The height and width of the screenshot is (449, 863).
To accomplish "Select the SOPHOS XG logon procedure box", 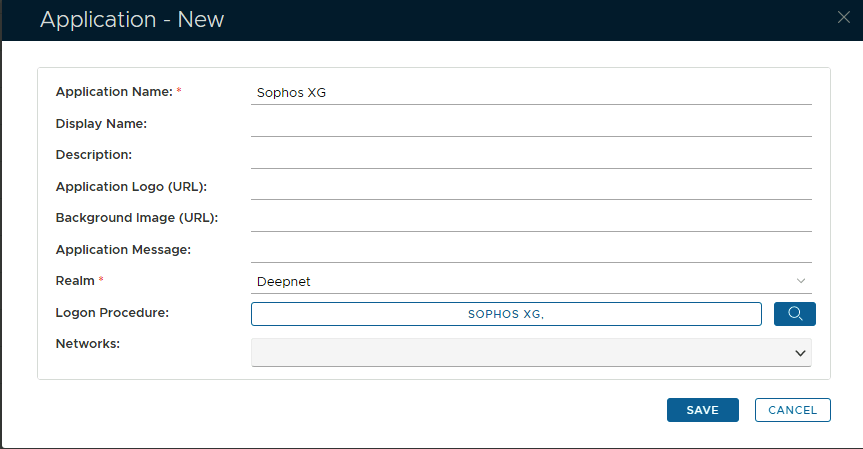I will tap(506, 314).
